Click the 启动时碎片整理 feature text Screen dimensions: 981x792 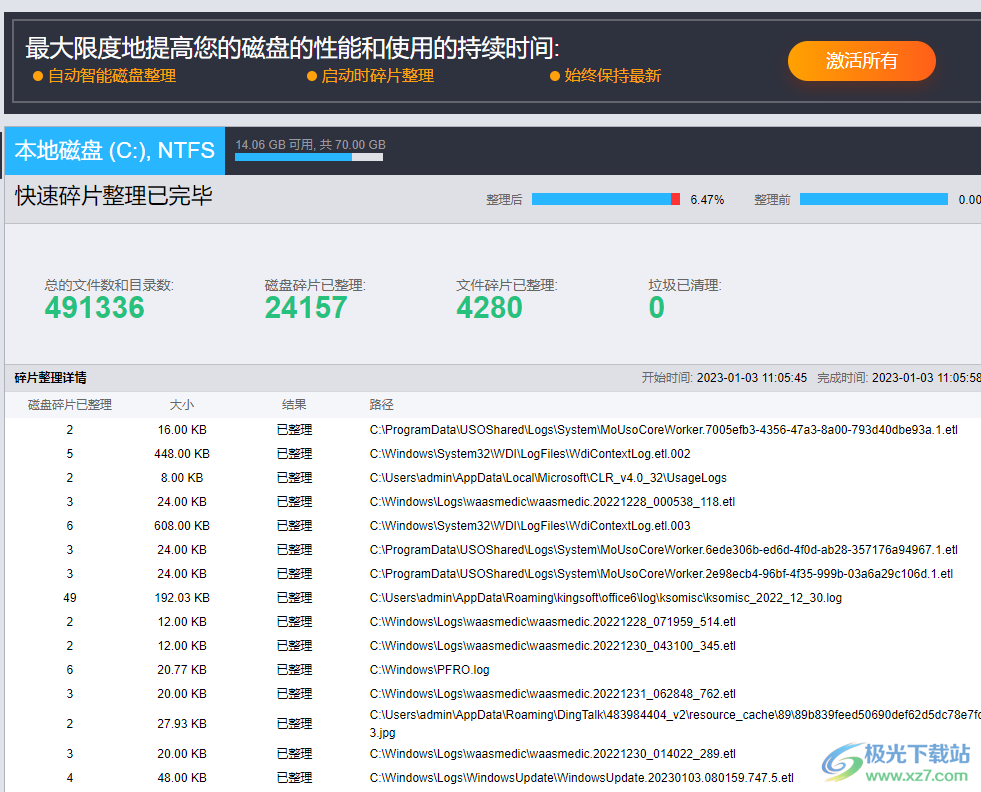point(377,76)
